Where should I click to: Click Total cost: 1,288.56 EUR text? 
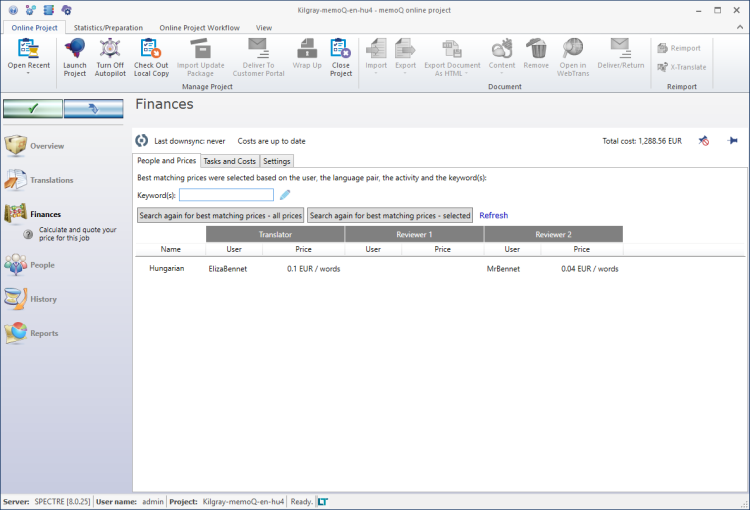point(642,141)
